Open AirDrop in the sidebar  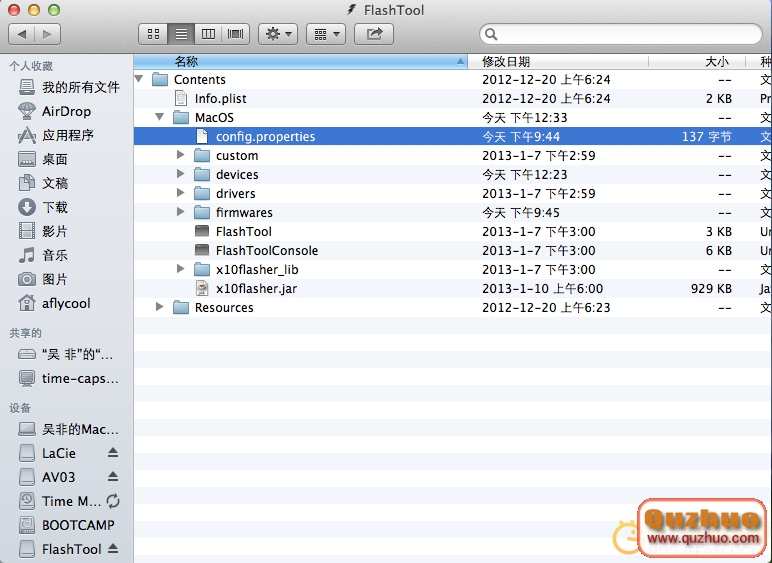coord(54,111)
